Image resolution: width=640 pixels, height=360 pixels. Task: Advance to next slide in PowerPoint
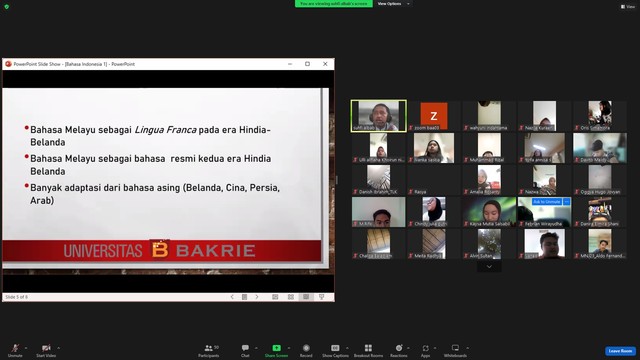(257, 297)
